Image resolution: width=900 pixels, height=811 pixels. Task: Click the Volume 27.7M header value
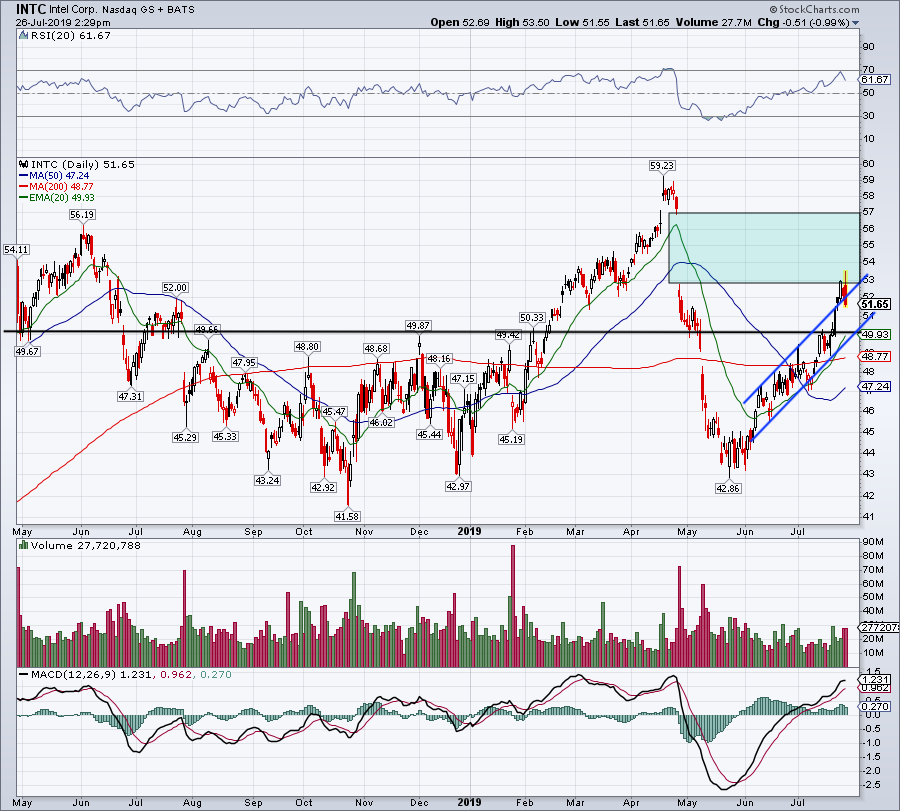click(713, 22)
